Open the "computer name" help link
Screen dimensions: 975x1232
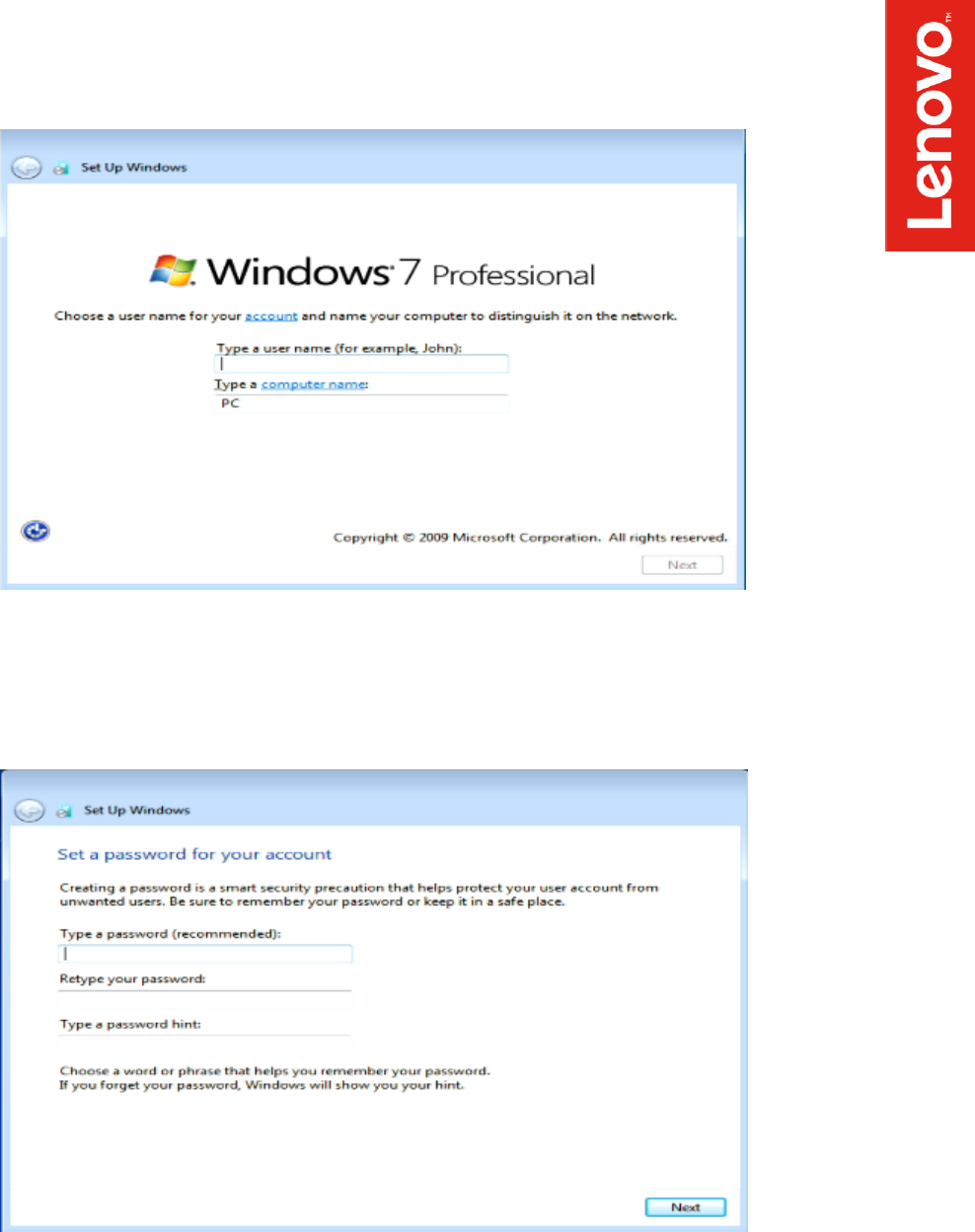(314, 385)
